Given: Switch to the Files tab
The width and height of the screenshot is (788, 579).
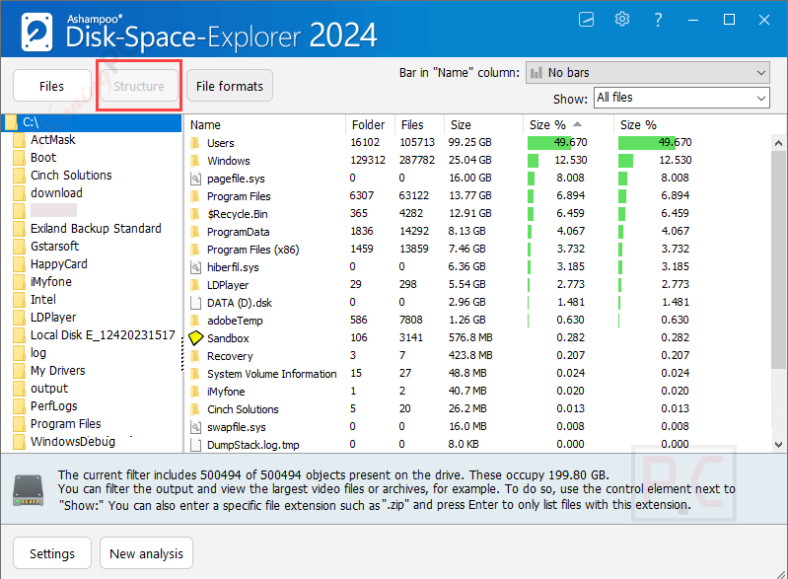Looking at the screenshot, I should (x=52, y=86).
